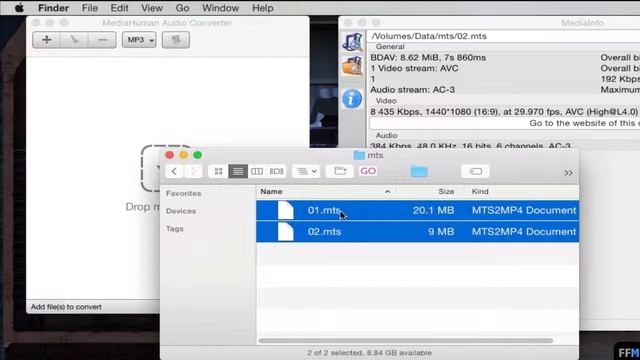The image size is (640, 360).
Task: Click the 'Add file(s) to convert' status text
Action: tap(66, 307)
